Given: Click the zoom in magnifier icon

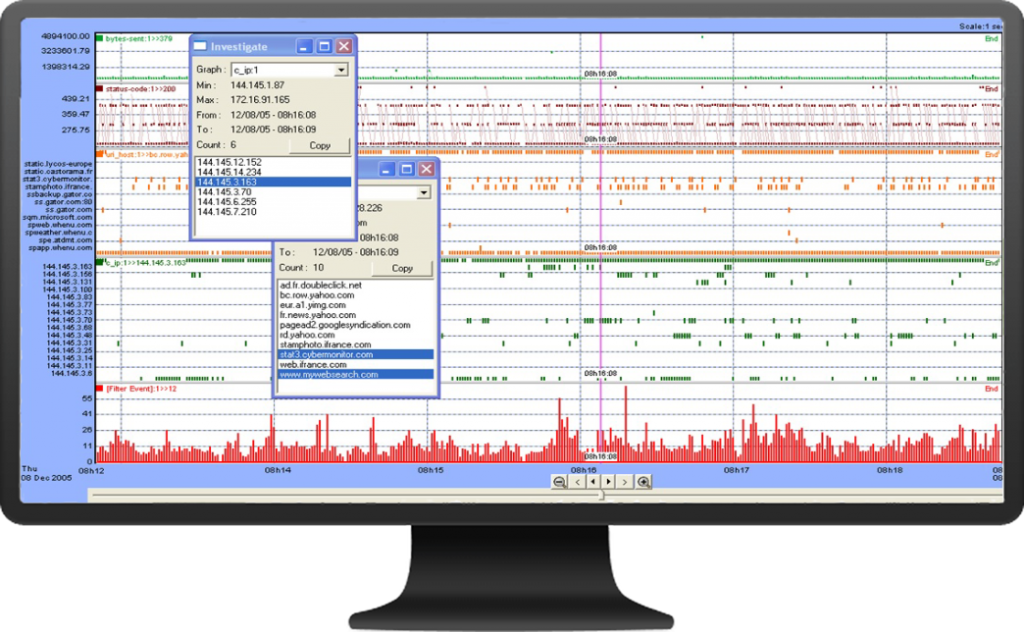Looking at the screenshot, I should tap(643, 482).
